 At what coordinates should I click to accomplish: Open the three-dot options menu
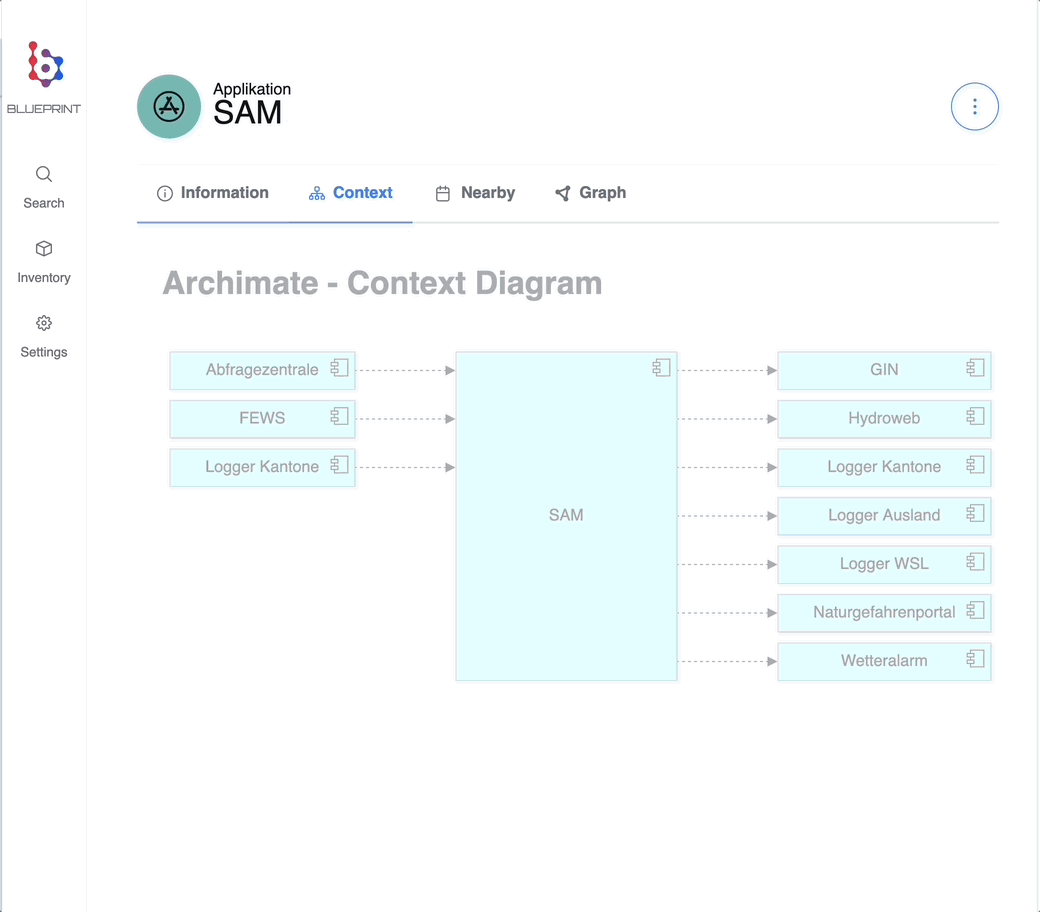974,107
